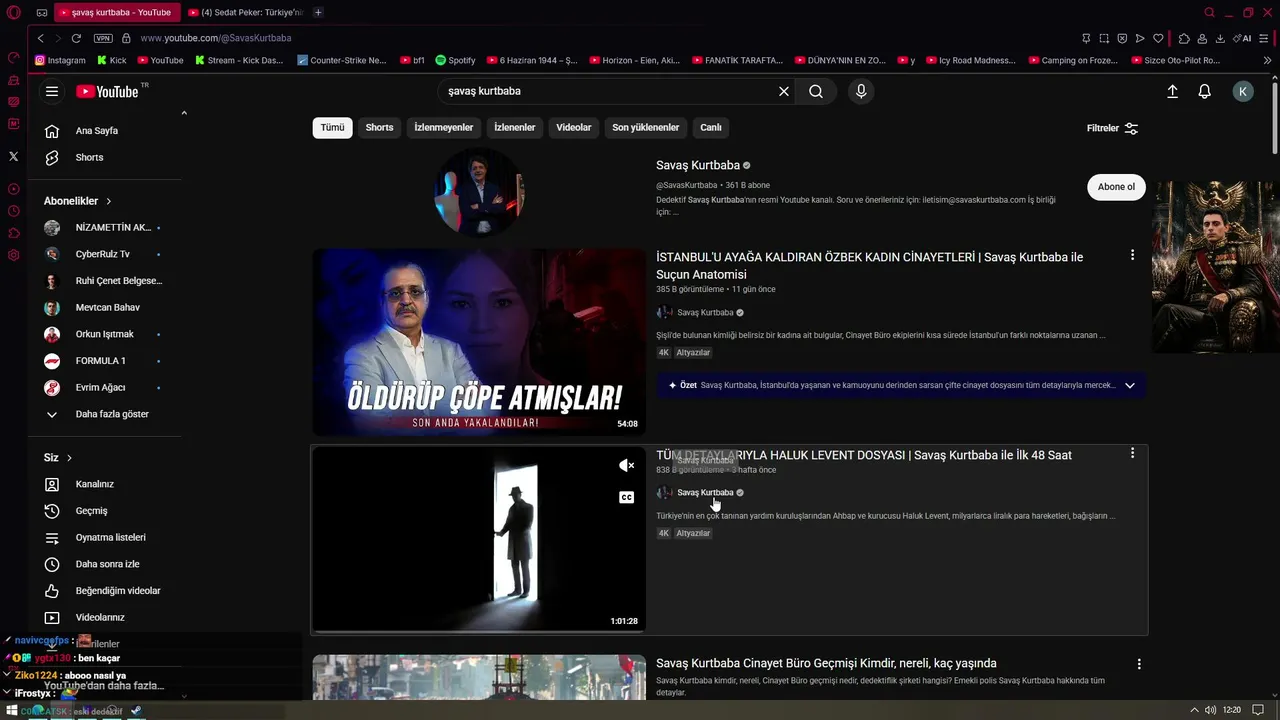
Task: Expand the Özet summary chevron
Action: click(1130, 385)
